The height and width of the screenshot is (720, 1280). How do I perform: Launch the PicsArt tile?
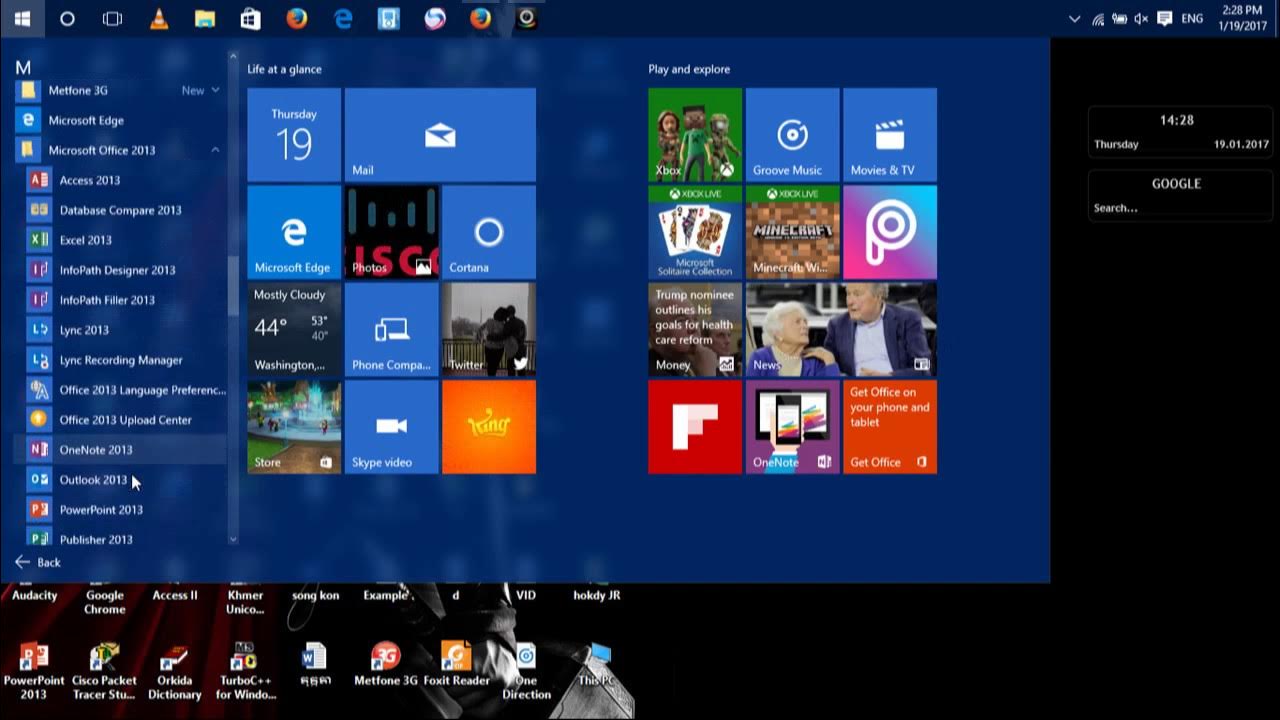point(890,232)
